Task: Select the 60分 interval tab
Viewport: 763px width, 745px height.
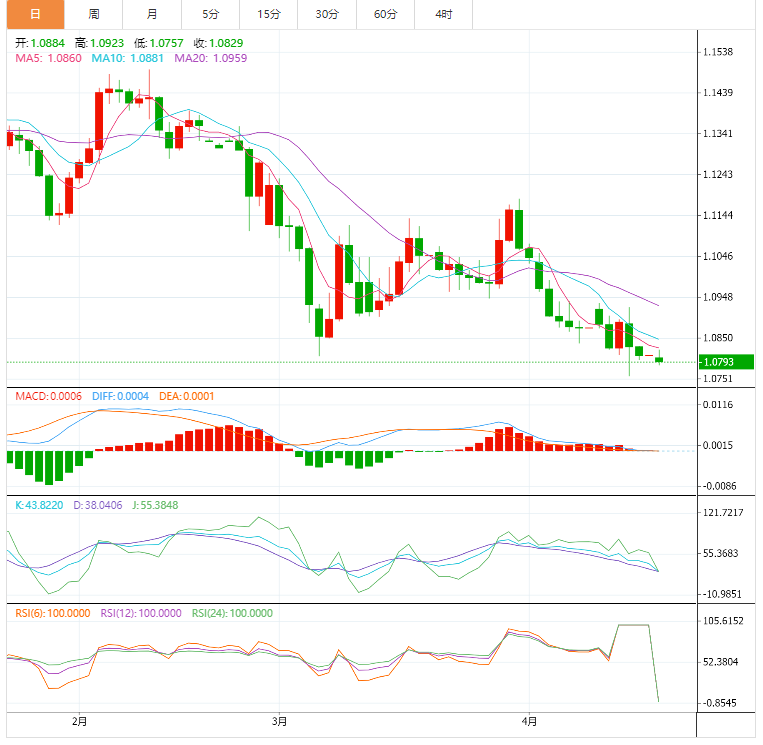Action: click(x=386, y=14)
